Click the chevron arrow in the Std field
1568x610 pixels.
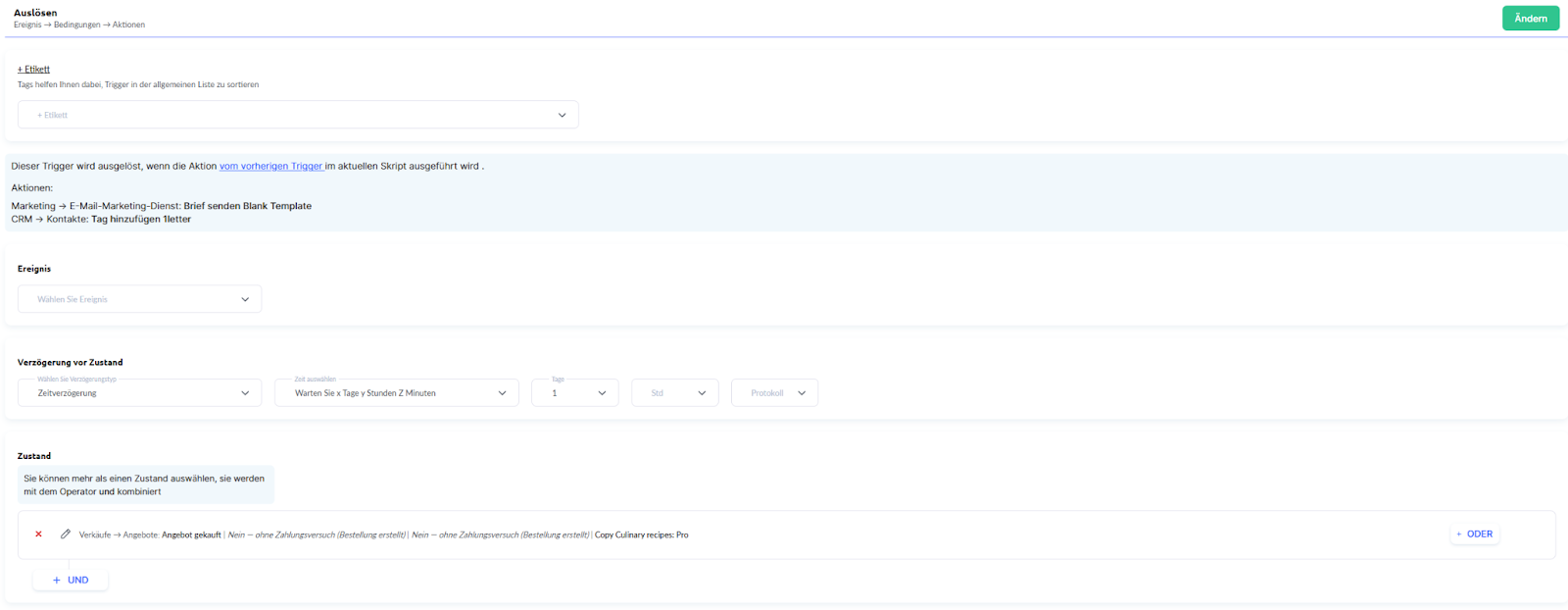point(702,393)
